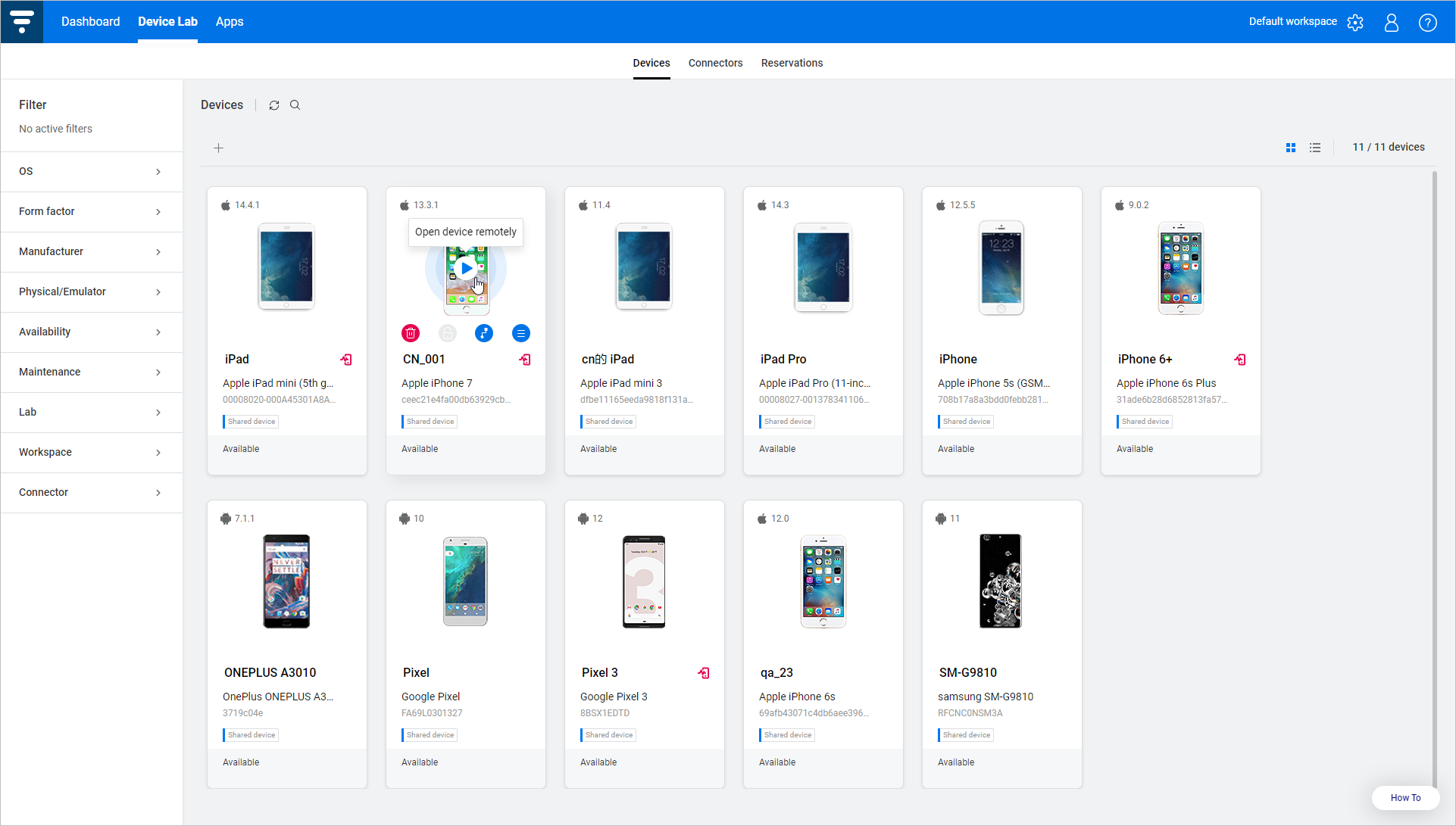This screenshot has width=1456, height=826.
Task: Open the user account icon
Action: (1391, 22)
